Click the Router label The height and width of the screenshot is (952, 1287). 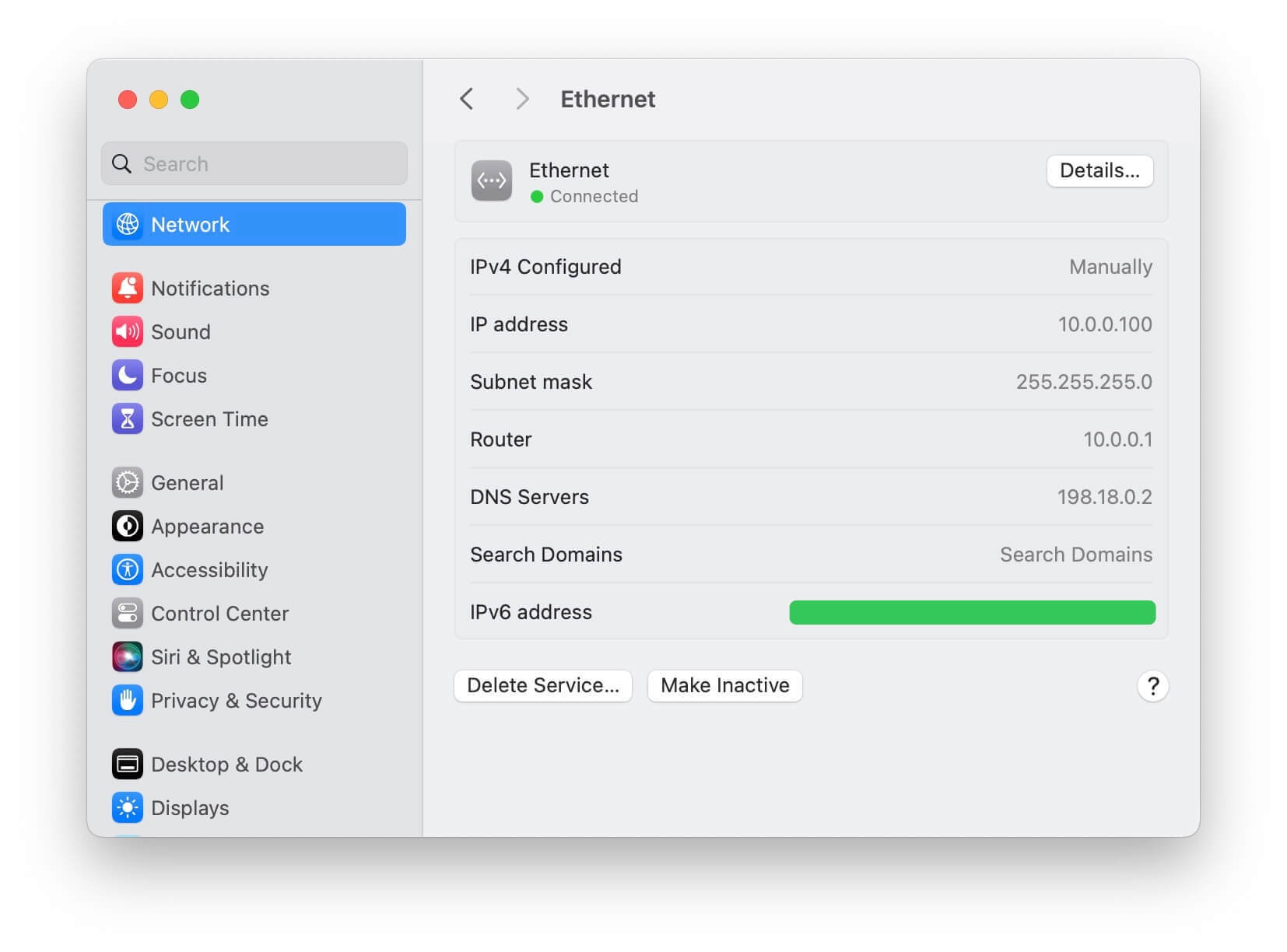click(500, 439)
